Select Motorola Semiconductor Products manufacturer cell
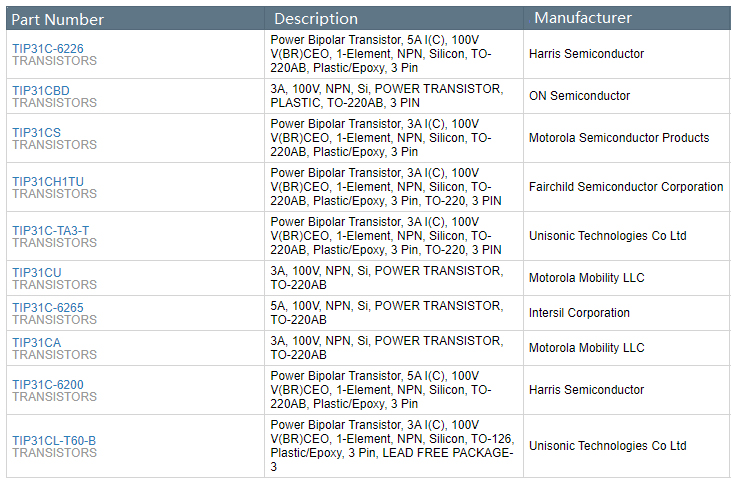 tap(619, 138)
